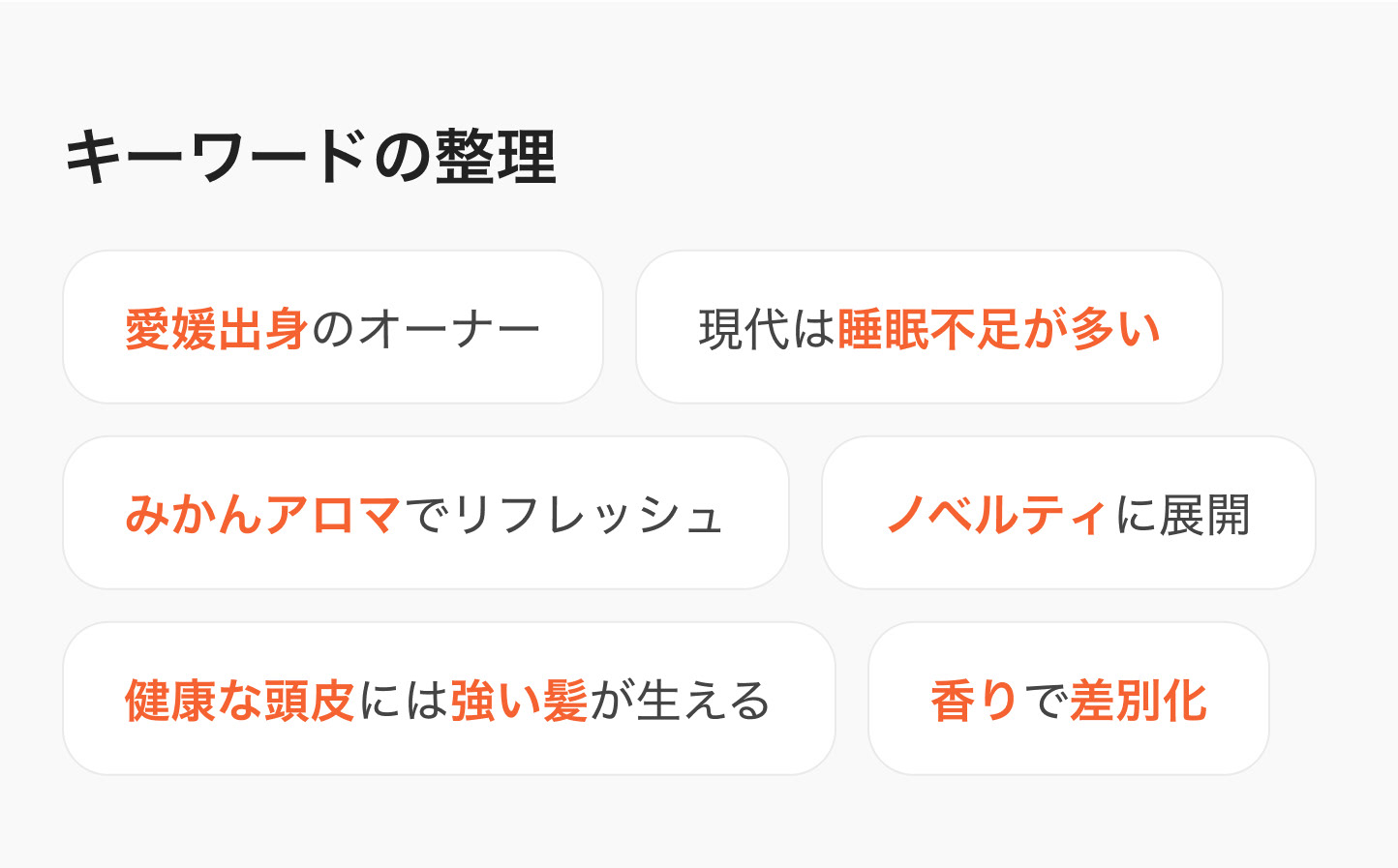Viewport: 1398px width, 868px height.
Task: Click the gray に展開 text
Action: pos(1182,515)
